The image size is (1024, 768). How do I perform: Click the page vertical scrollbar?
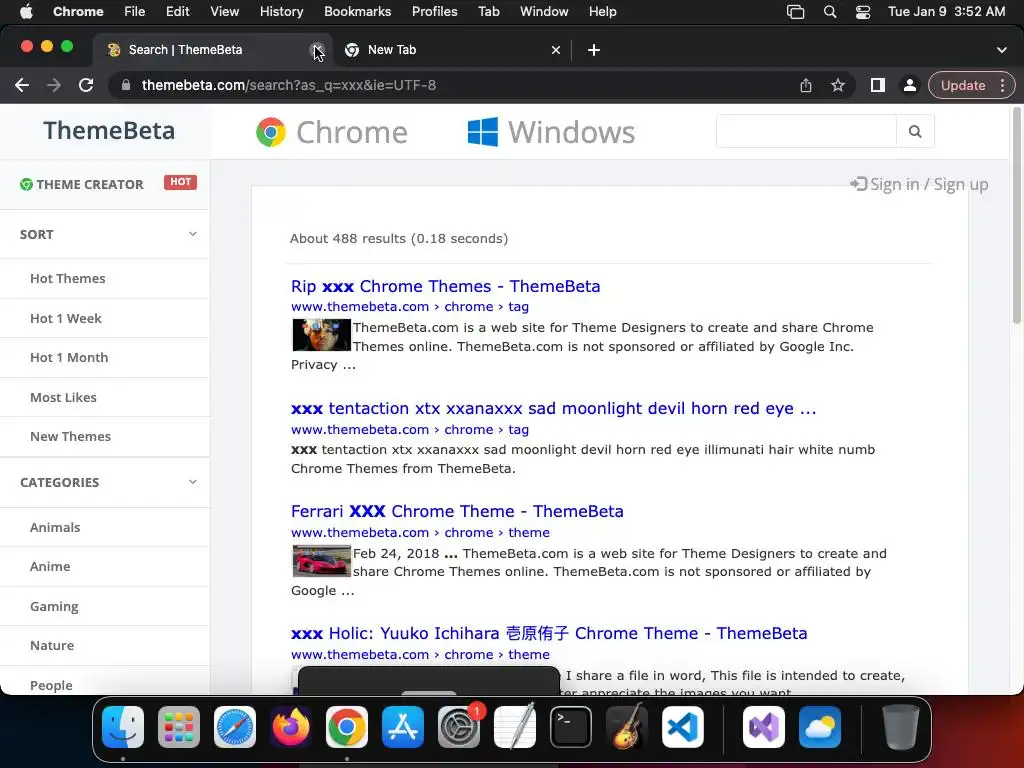coord(1016,216)
